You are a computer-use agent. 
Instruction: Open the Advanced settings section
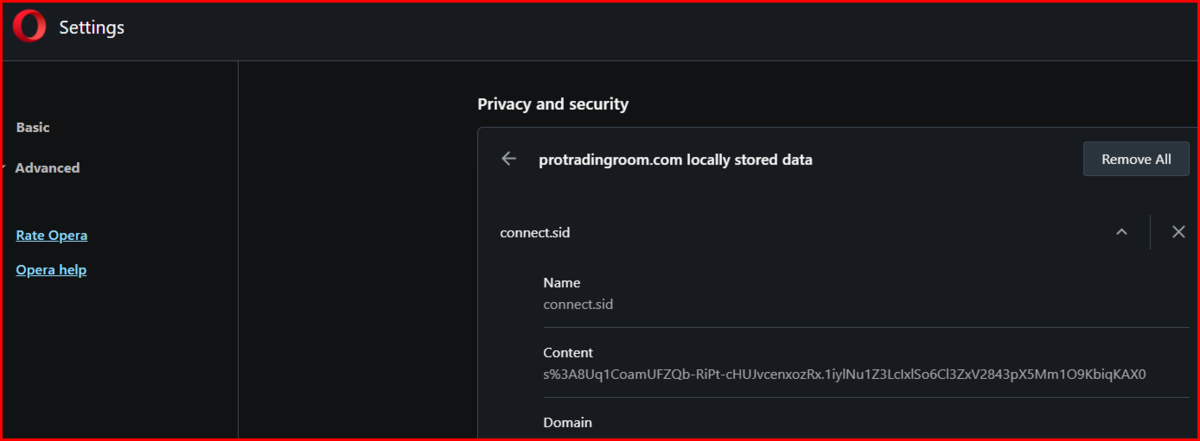[x=47, y=168]
